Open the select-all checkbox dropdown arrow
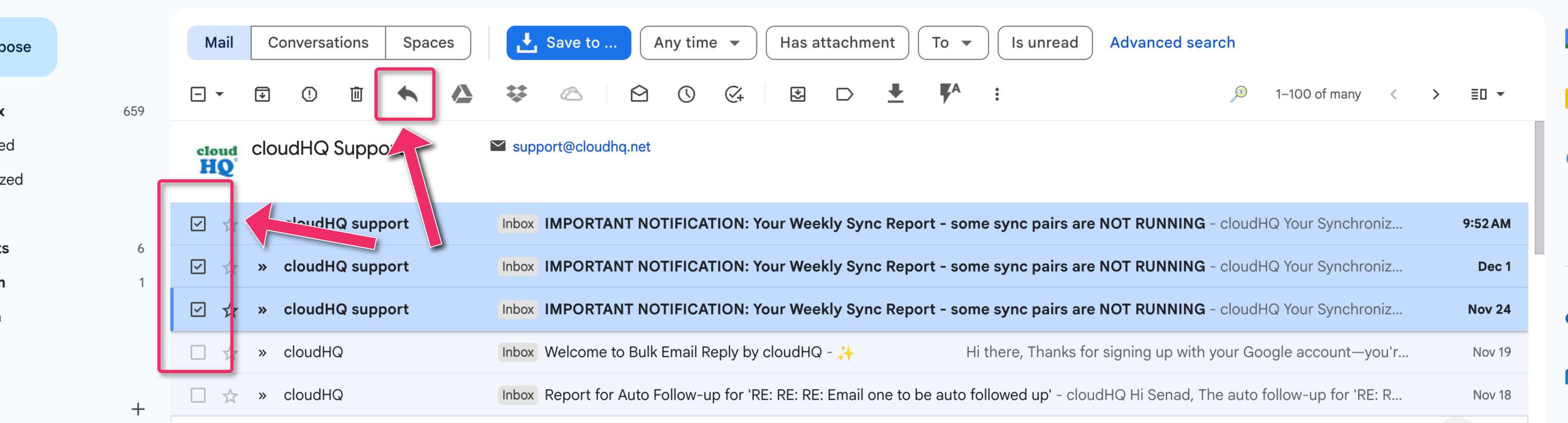 point(220,94)
